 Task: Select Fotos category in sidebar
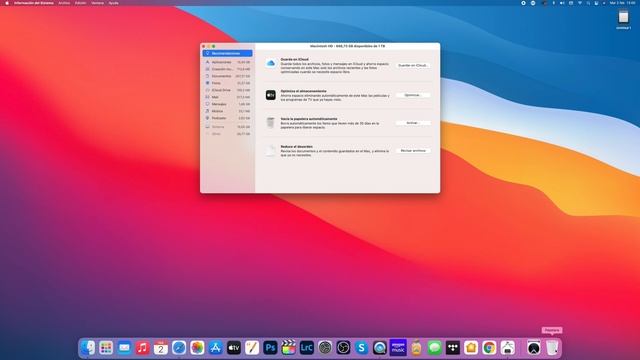tap(227, 83)
